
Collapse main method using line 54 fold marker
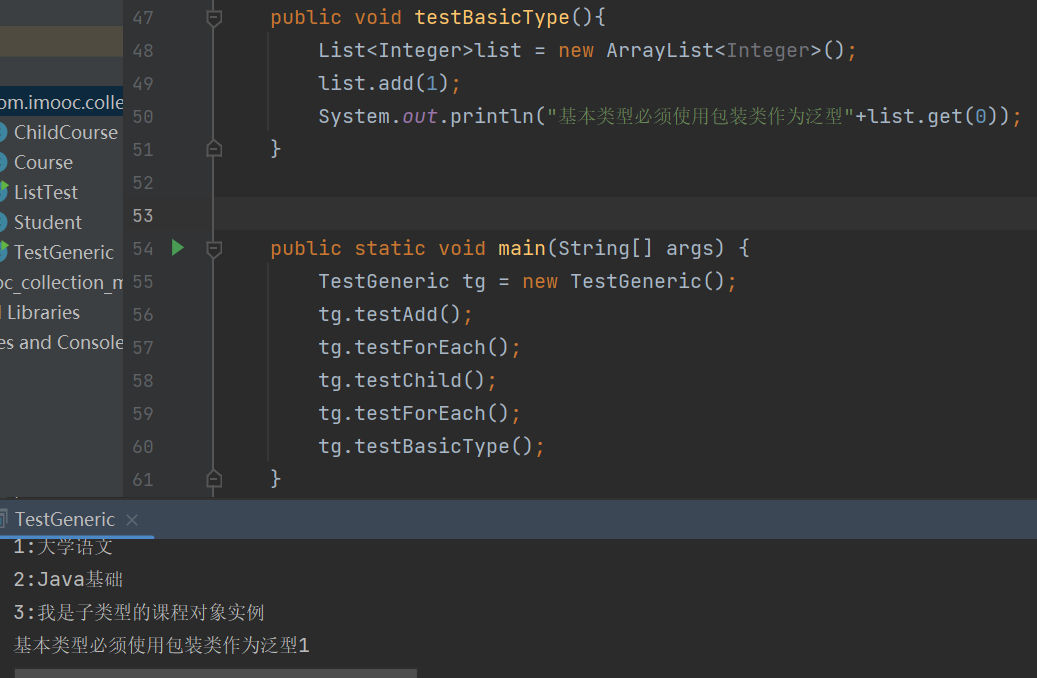(213, 248)
